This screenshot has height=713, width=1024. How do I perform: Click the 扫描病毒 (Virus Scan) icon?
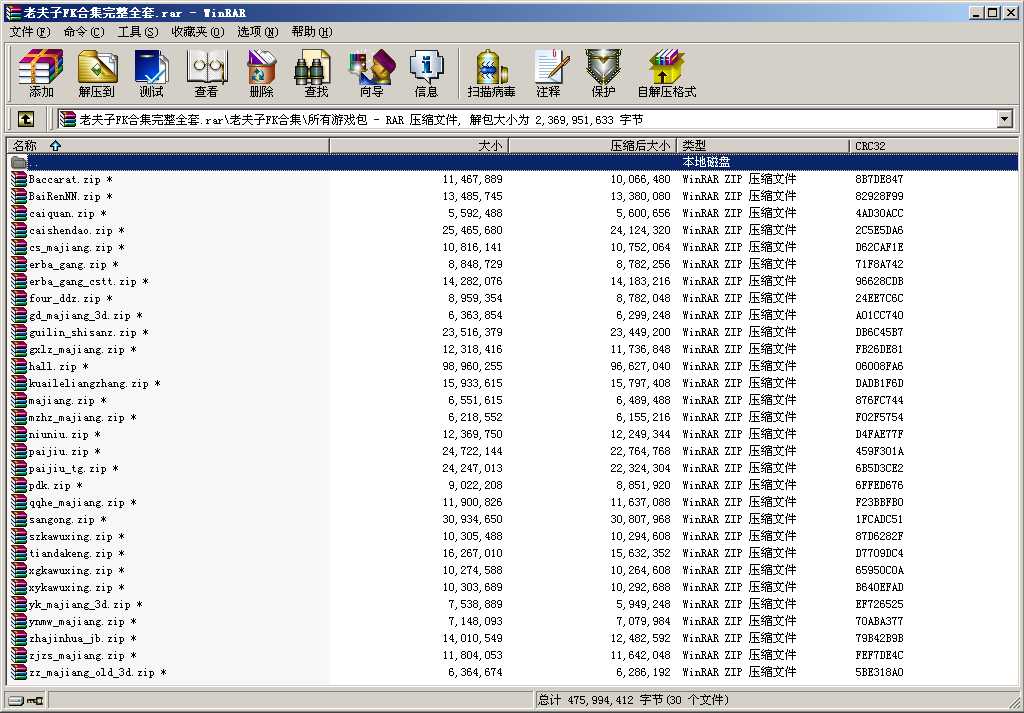491,73
